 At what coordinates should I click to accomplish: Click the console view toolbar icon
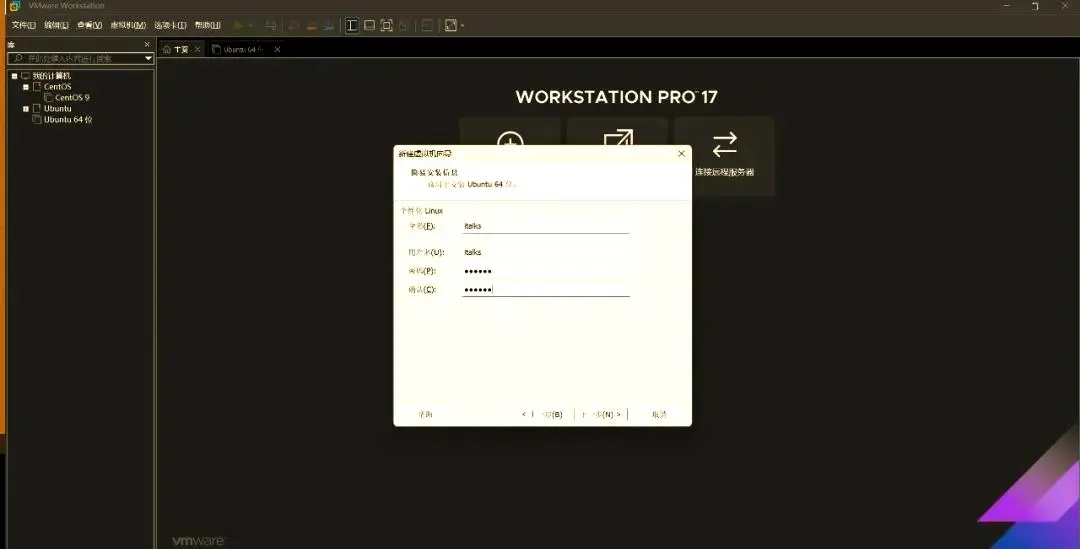point(427,25)
